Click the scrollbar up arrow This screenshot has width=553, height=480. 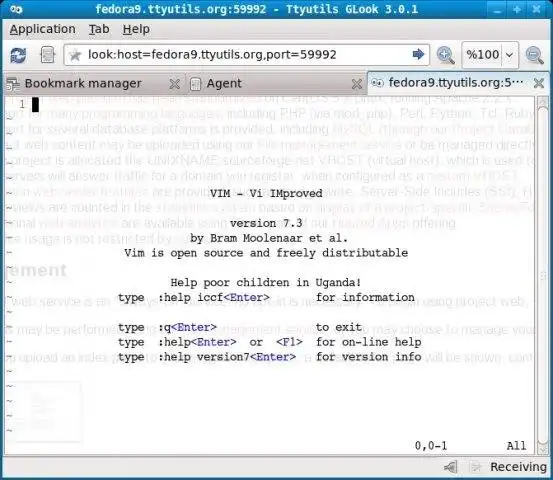(543, 102)
